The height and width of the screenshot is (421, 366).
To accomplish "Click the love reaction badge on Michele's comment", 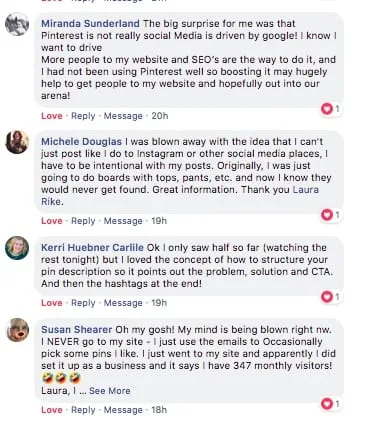I will pos(331,215).
